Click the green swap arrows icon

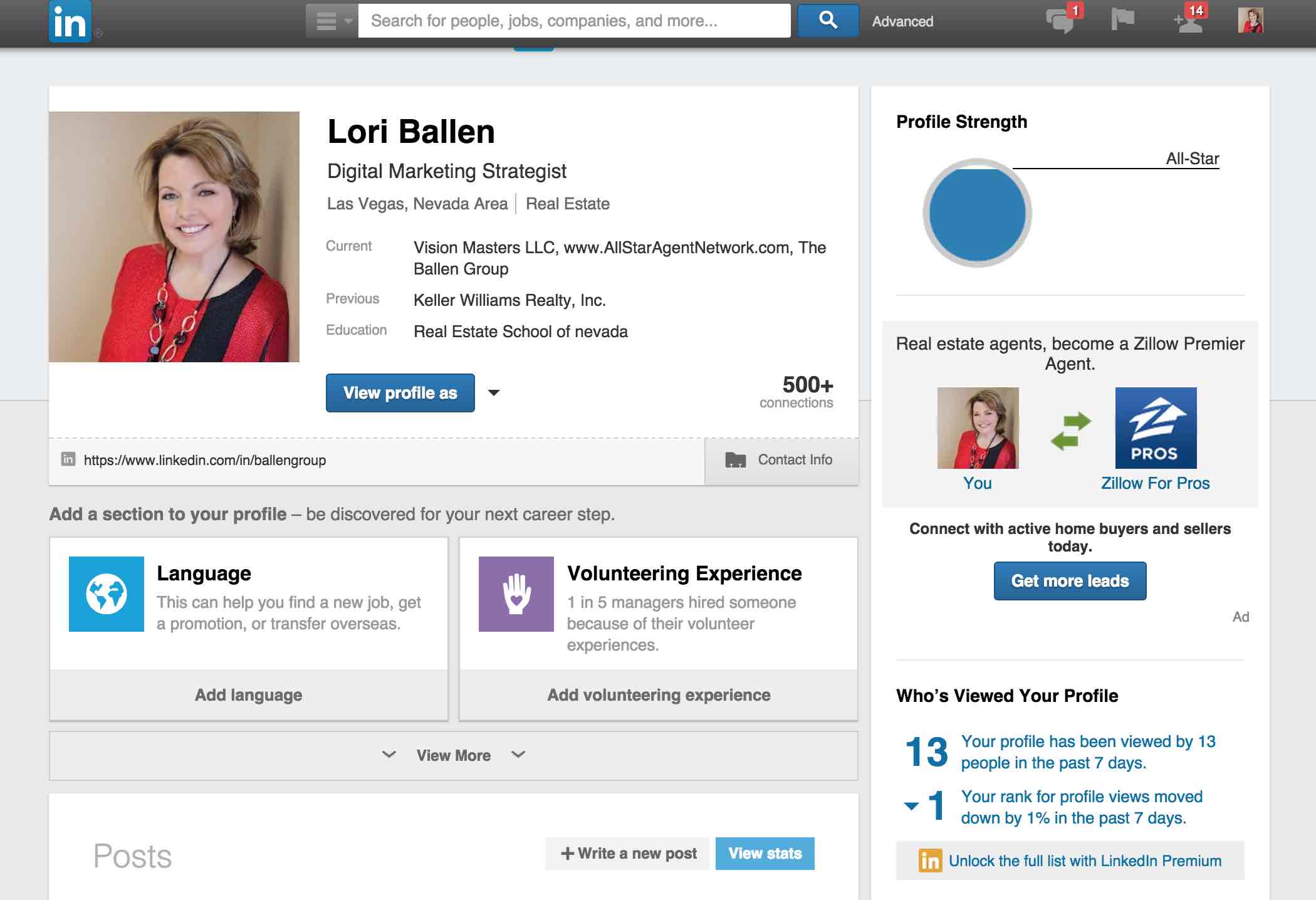click(1071, 431)
